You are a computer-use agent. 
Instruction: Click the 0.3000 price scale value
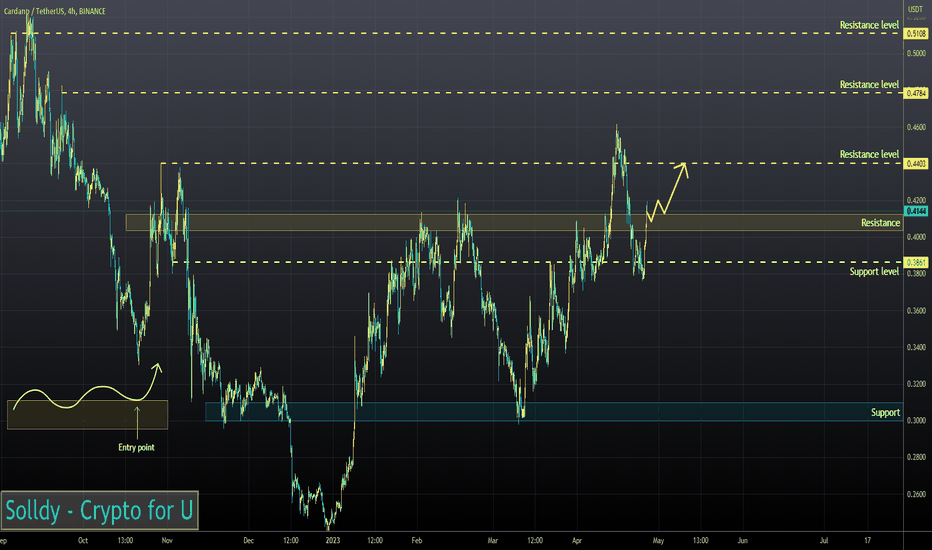pos(916,420)
